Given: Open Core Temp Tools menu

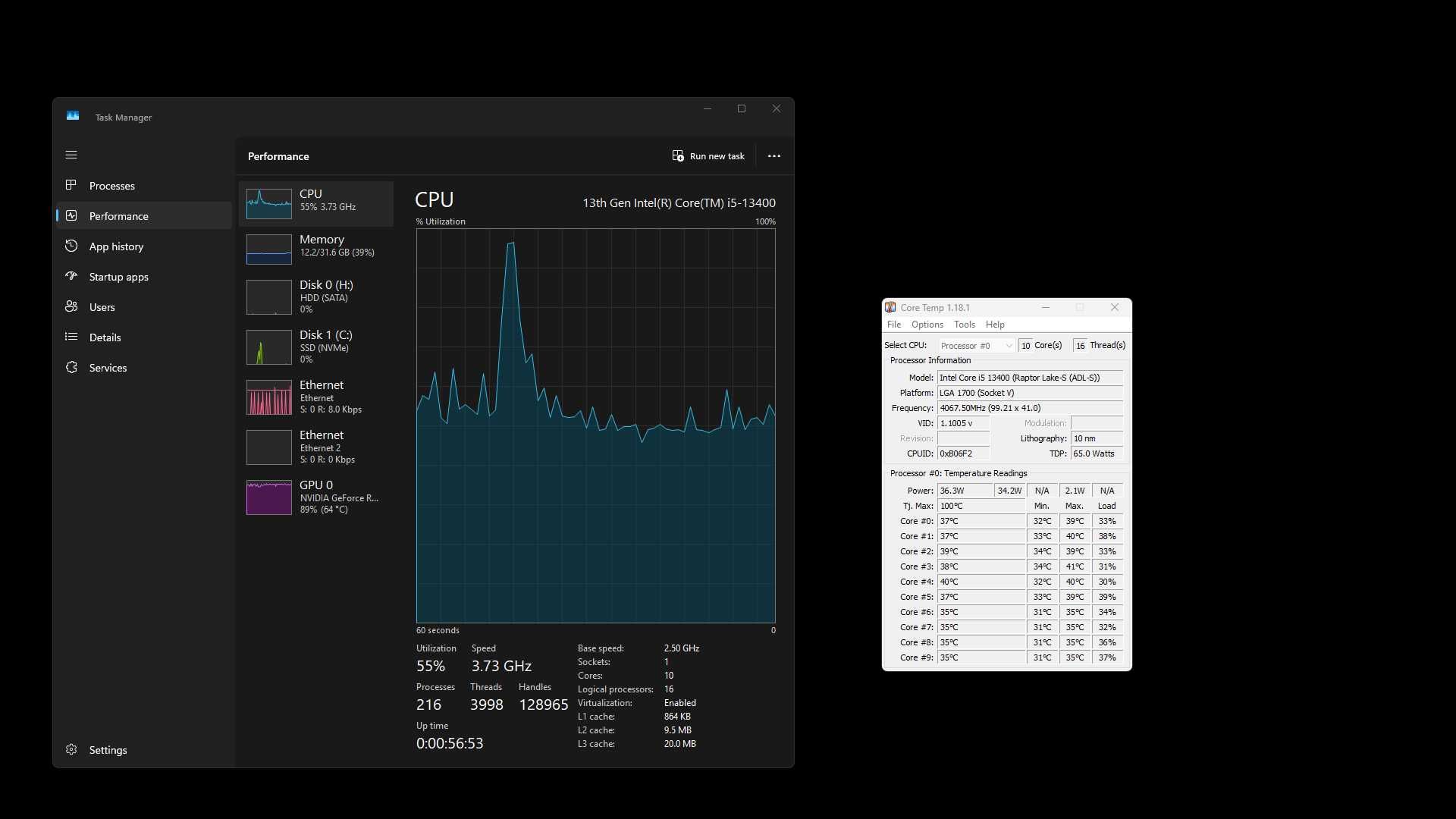Looking at the screenshot, I should pyautogui.click(x=964, y=324).
